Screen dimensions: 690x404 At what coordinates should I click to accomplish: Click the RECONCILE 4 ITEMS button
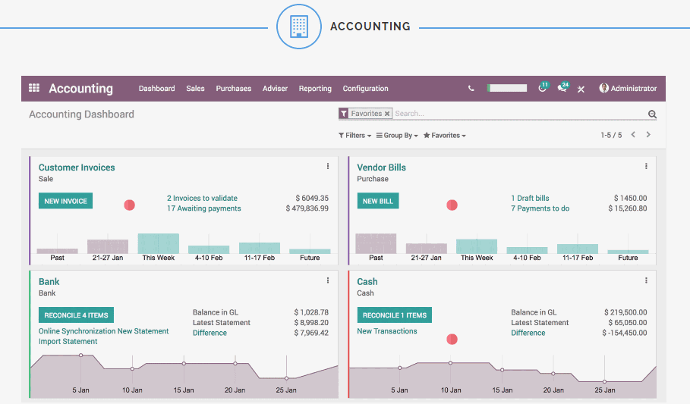[x=76, y=315]
